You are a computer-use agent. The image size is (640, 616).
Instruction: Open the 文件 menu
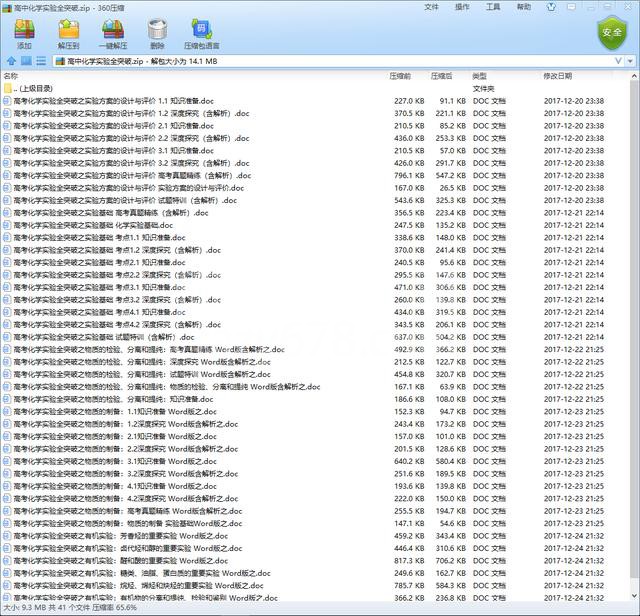(431, 6)
